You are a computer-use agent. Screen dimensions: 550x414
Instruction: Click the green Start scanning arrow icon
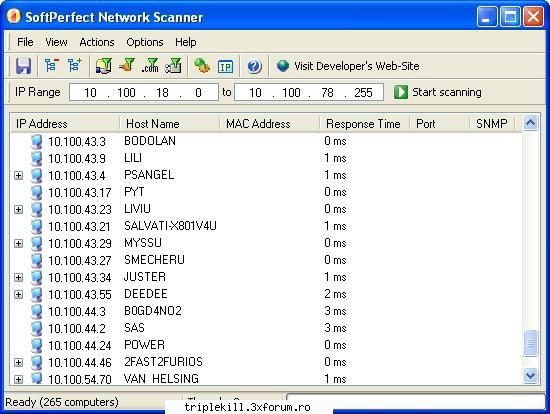pyautogui.click(x=401, y=92)
